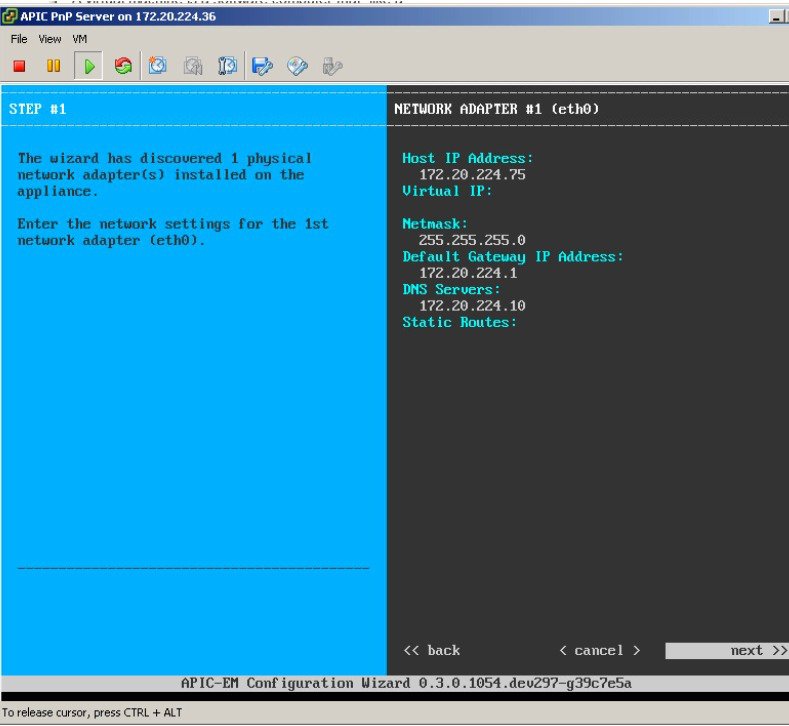Select the Host IP Address value 172.20.224.75
Viewport: 789px width, 726px height.
[x=472, y=175]
